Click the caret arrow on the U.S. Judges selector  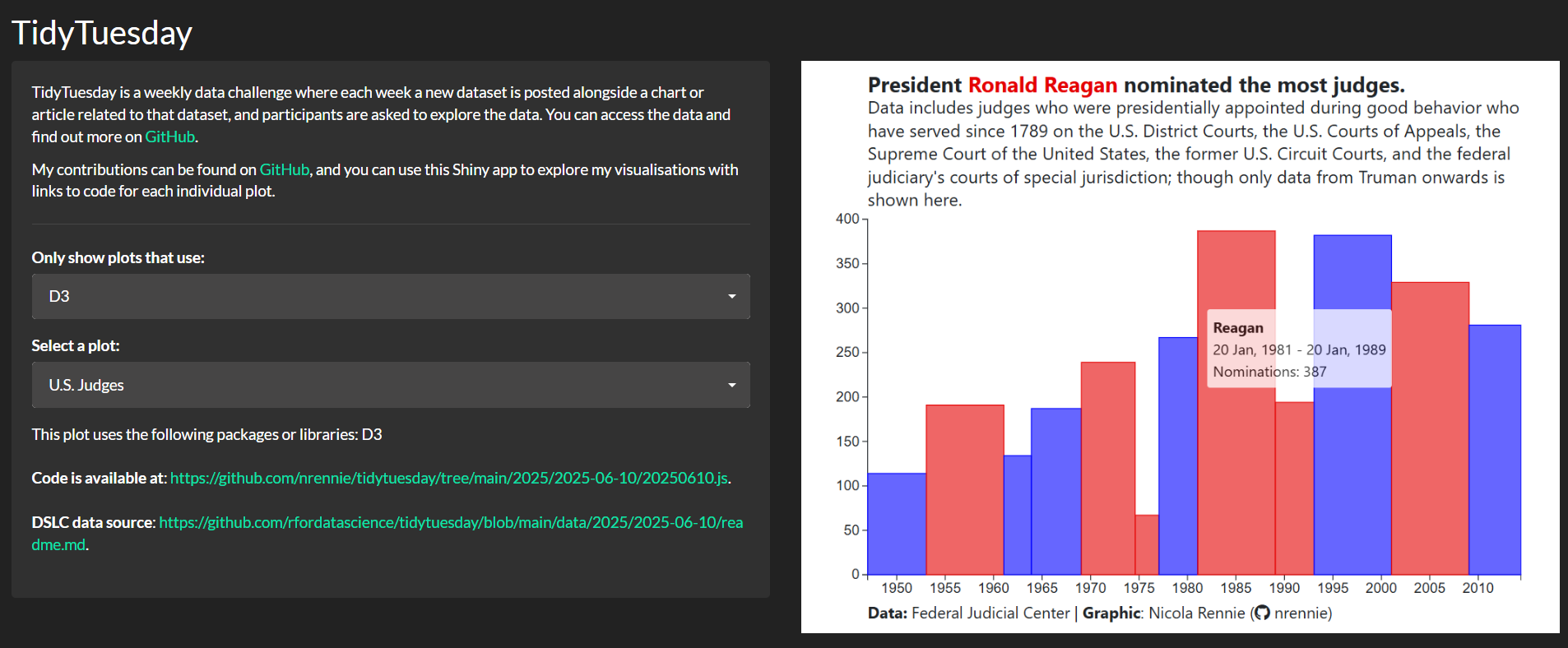731,385
